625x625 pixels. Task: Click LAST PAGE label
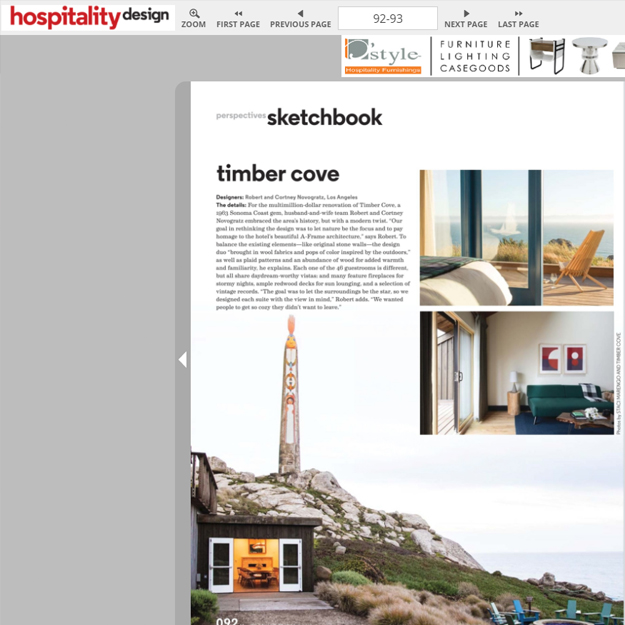tap(518, 24)
